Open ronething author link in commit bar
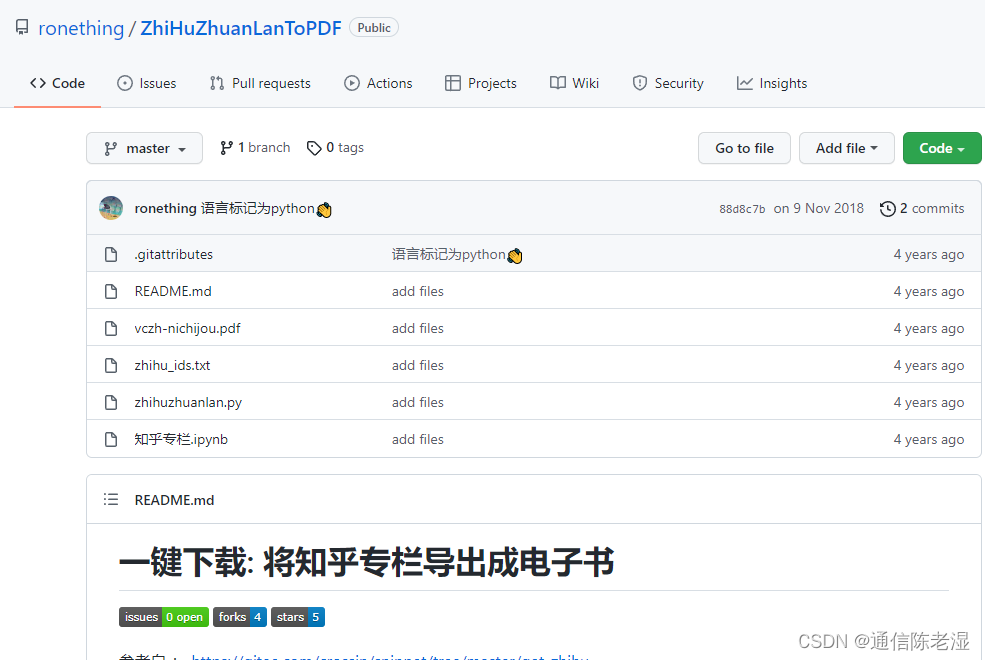985x660 pixels. click(x=165, y=208)
